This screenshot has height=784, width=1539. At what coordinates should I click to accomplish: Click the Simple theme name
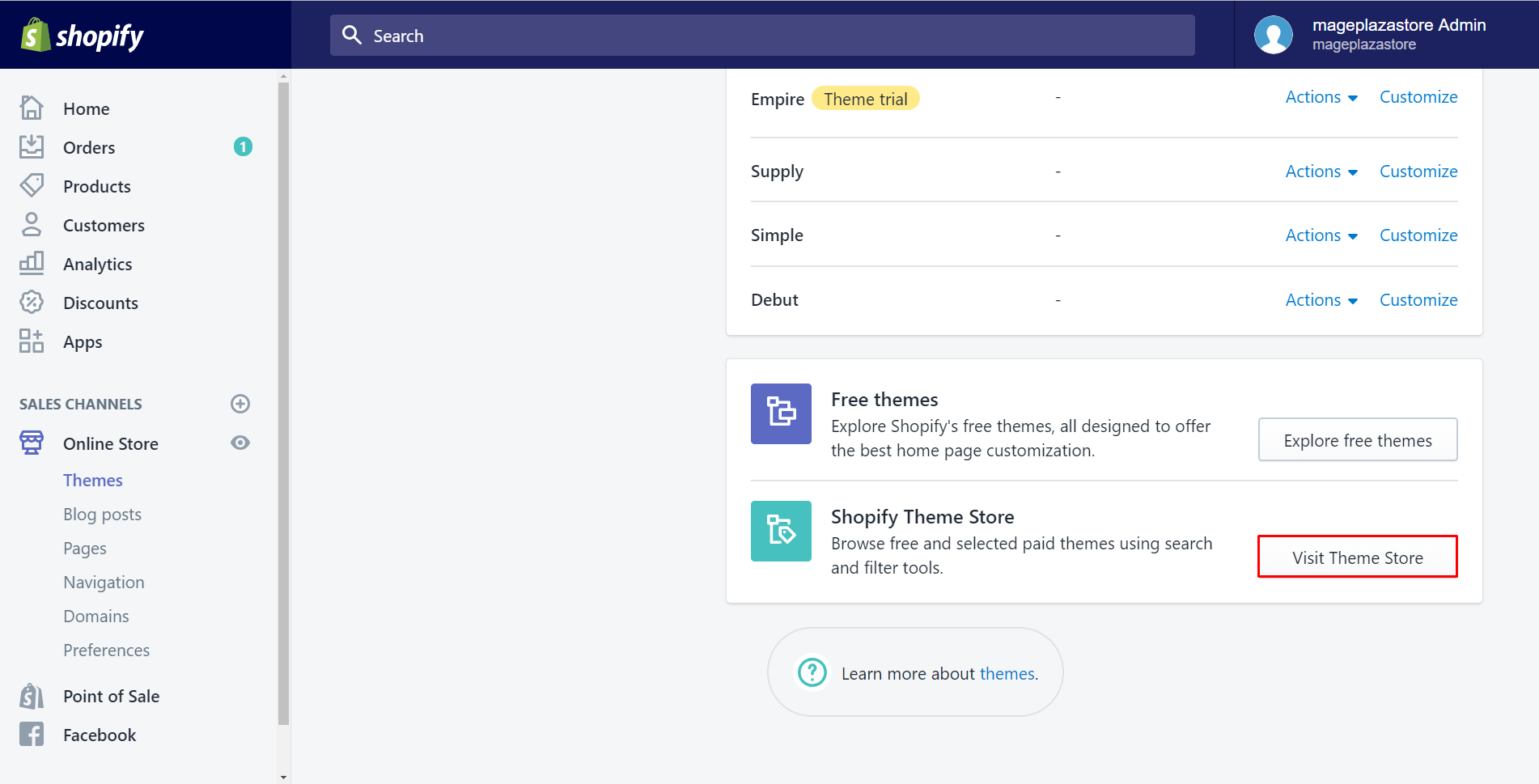tap(777, 235)
